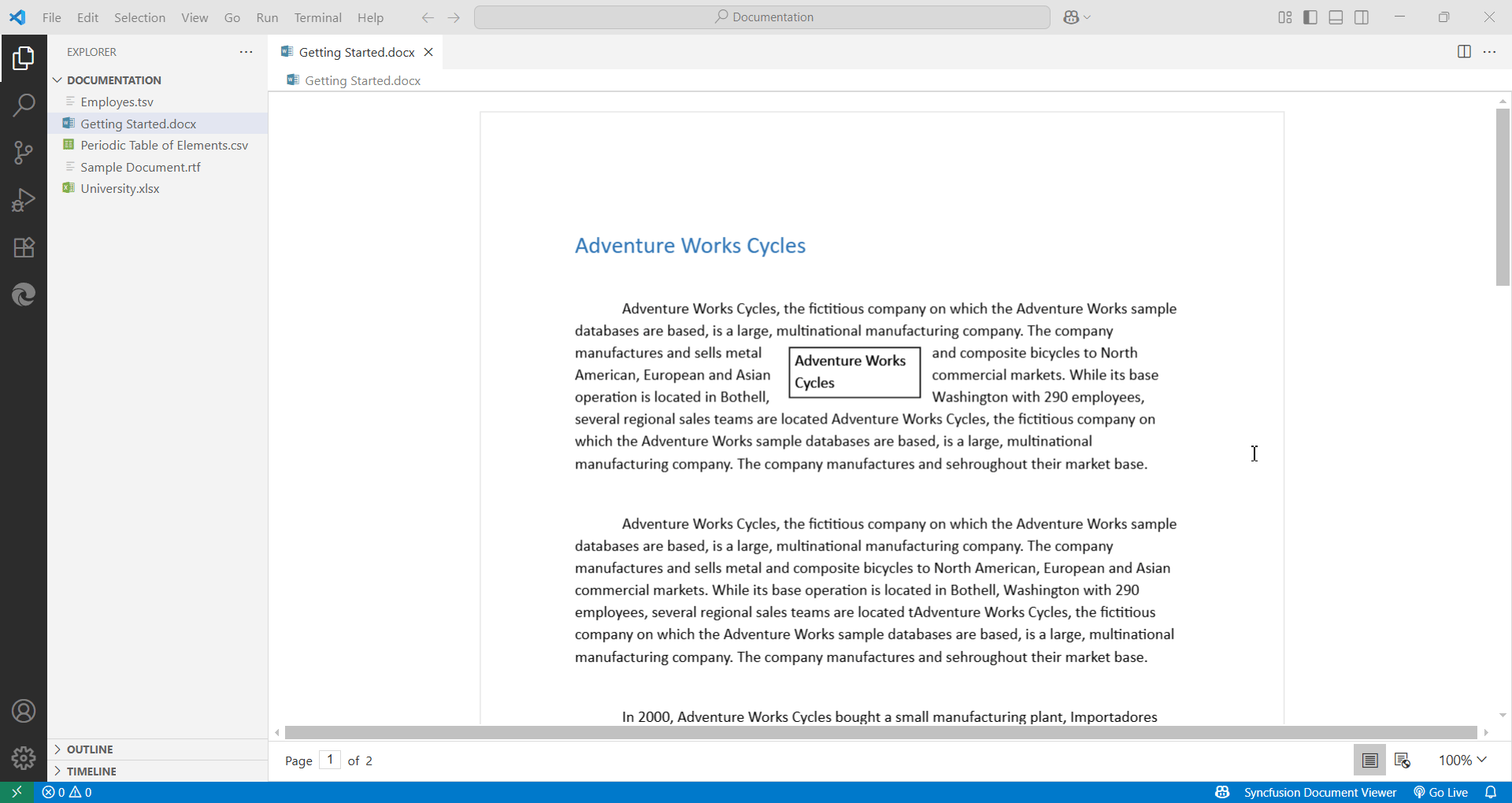Screen dimensions: 1512x803
Task: Click the Adventure Works Cycles text box
Action: 854,372
